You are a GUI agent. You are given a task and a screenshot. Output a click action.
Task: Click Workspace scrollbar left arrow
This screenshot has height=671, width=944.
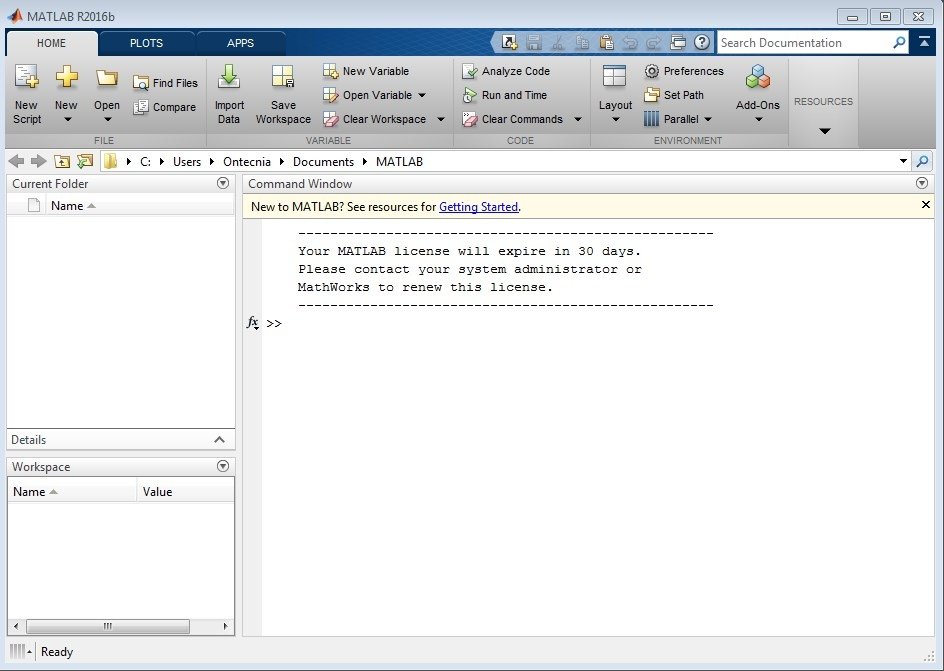tap(16, 626)
